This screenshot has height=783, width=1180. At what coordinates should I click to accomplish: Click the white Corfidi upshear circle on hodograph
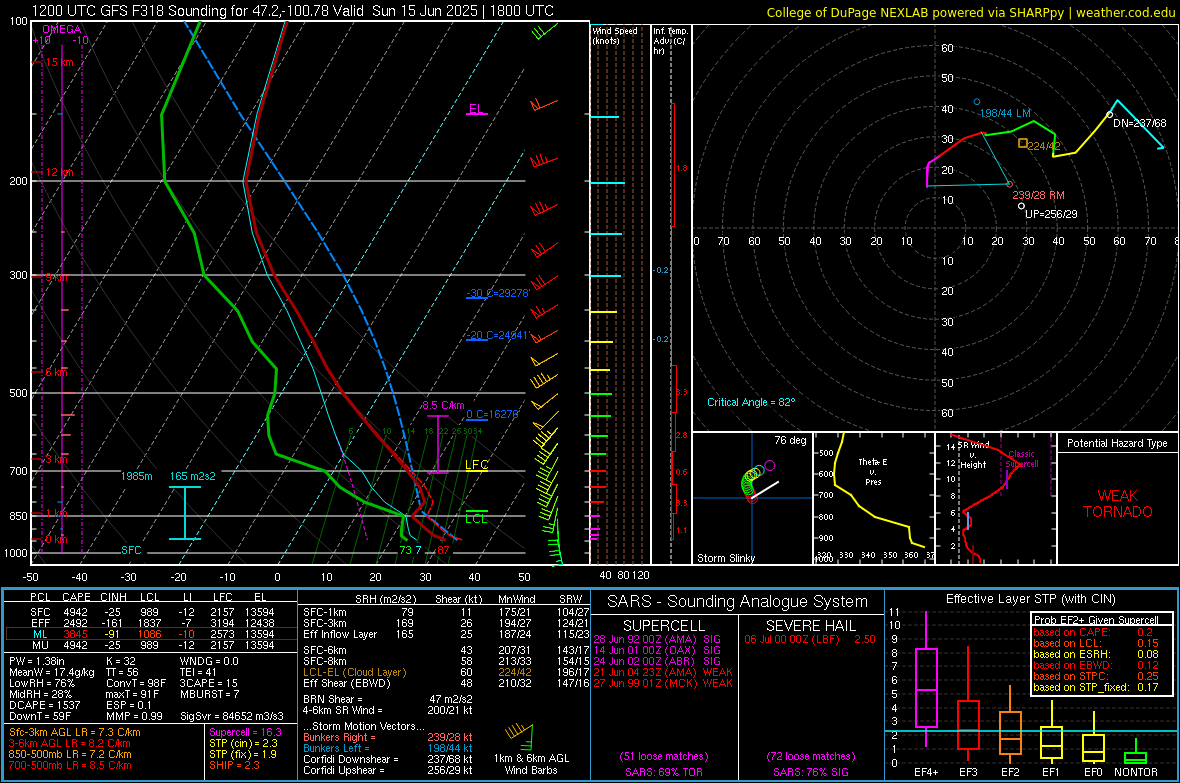click(1021, 206)
